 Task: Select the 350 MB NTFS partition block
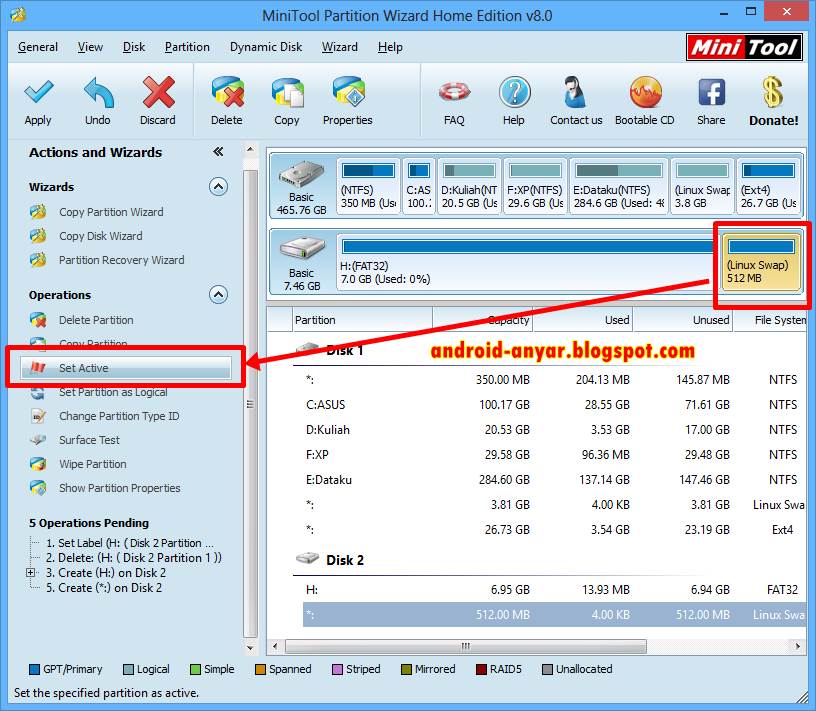[368, 185]
